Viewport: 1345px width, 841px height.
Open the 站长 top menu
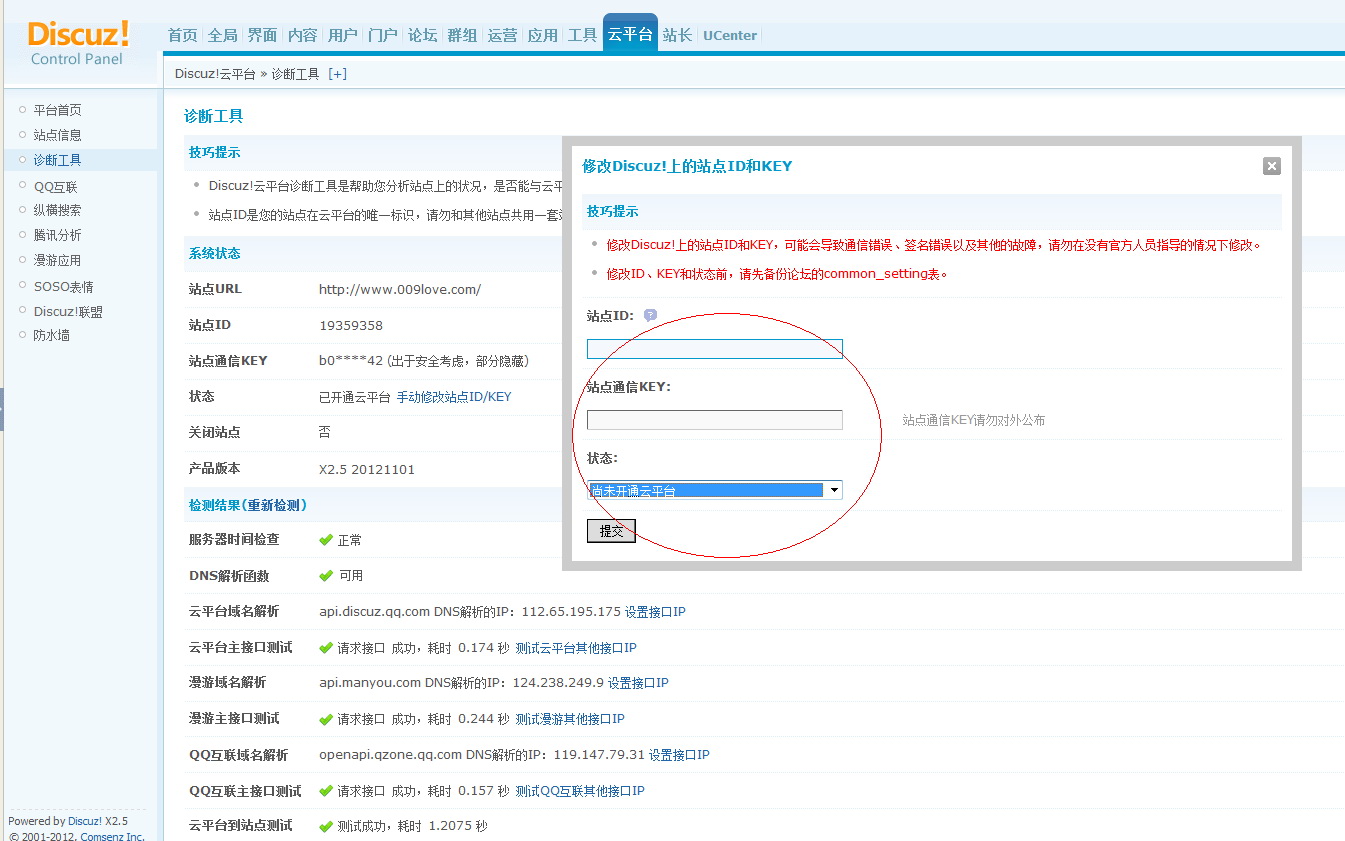677,35
